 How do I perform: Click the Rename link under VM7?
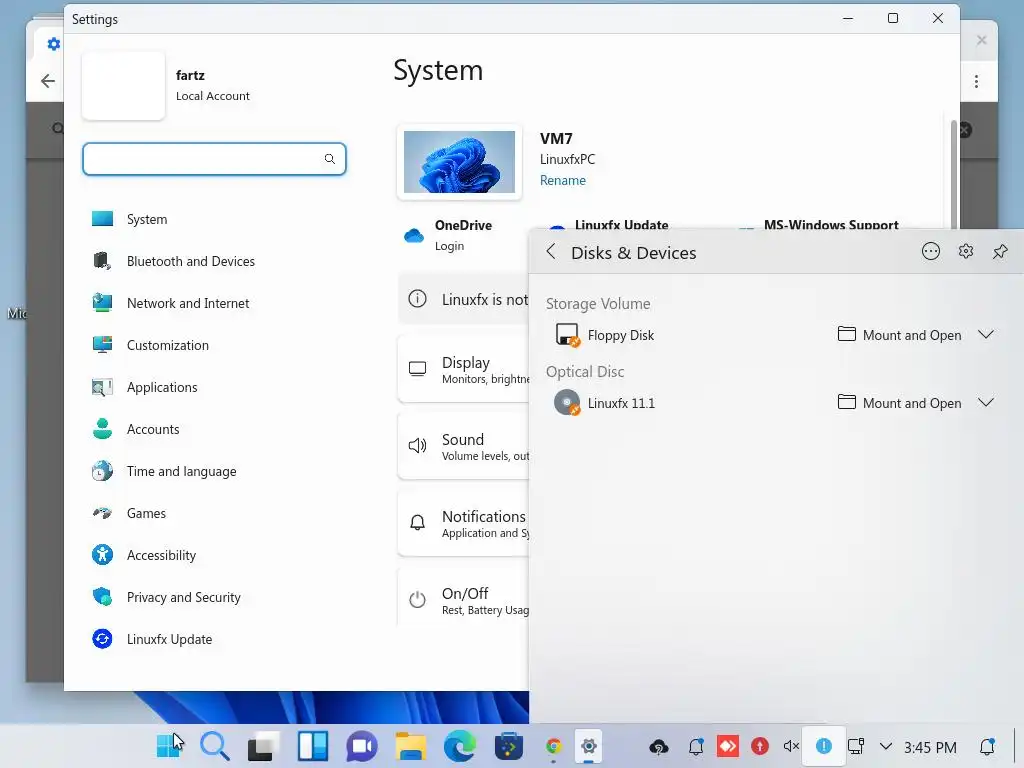coord(562,180)
